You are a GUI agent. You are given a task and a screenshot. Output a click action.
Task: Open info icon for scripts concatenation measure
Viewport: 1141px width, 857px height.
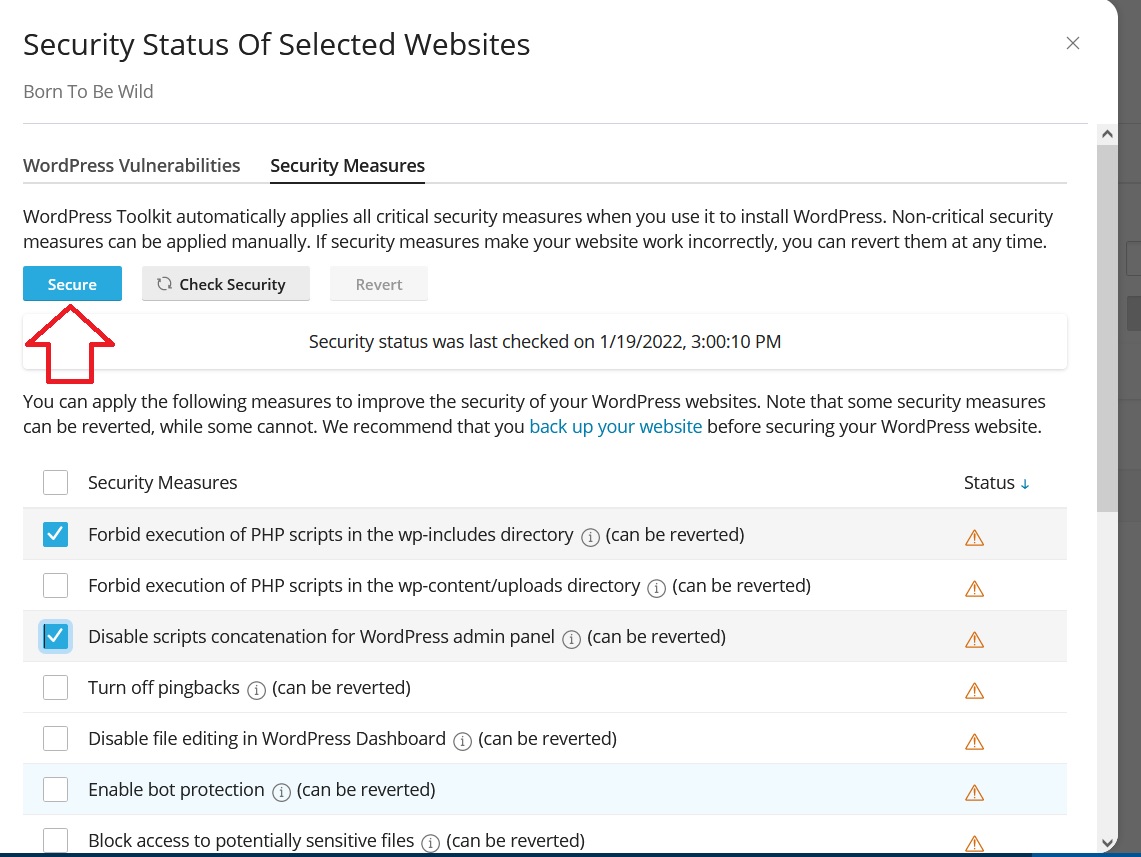coord(572,639)
